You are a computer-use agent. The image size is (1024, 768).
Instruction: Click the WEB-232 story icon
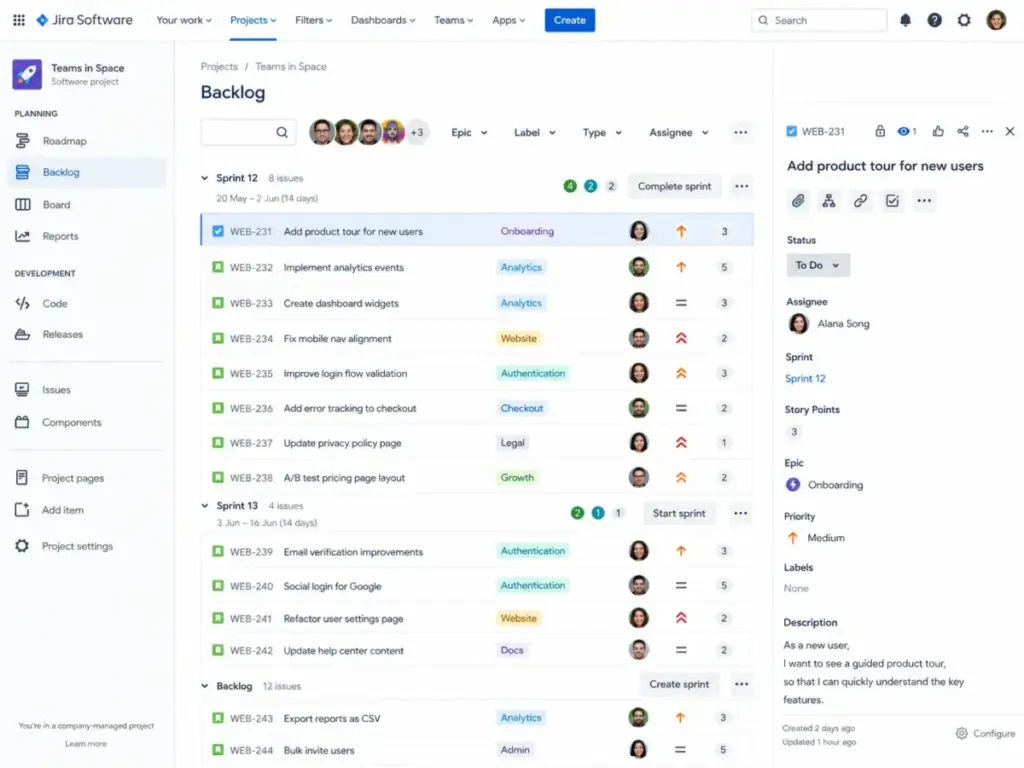[x=217, y=267]
